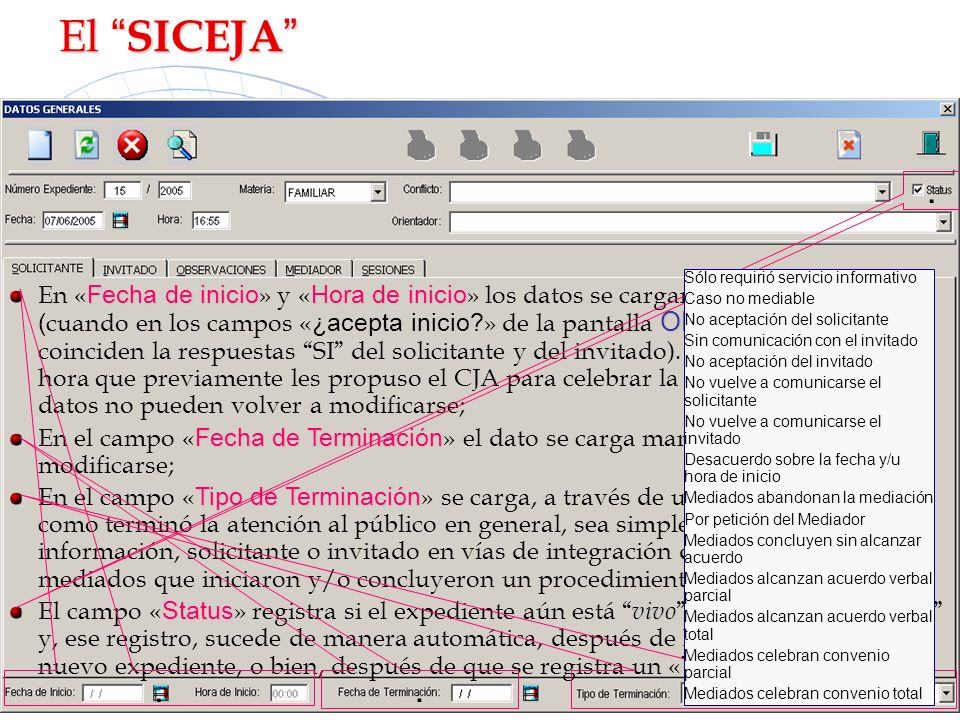Expand the Conflicto dropdown arrow
Screen dimensions: 960x720
click(882, 192)
